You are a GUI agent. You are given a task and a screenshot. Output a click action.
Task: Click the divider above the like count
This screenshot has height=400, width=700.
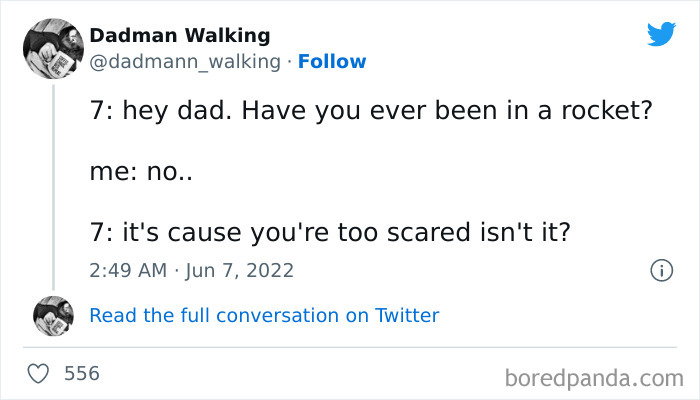350,346
